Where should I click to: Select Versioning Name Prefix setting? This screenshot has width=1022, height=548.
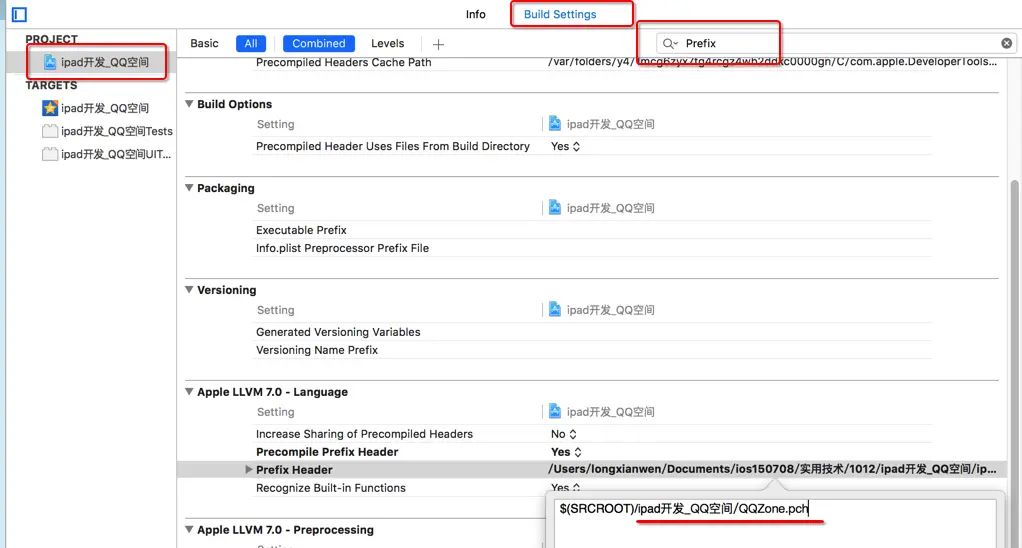317,350
